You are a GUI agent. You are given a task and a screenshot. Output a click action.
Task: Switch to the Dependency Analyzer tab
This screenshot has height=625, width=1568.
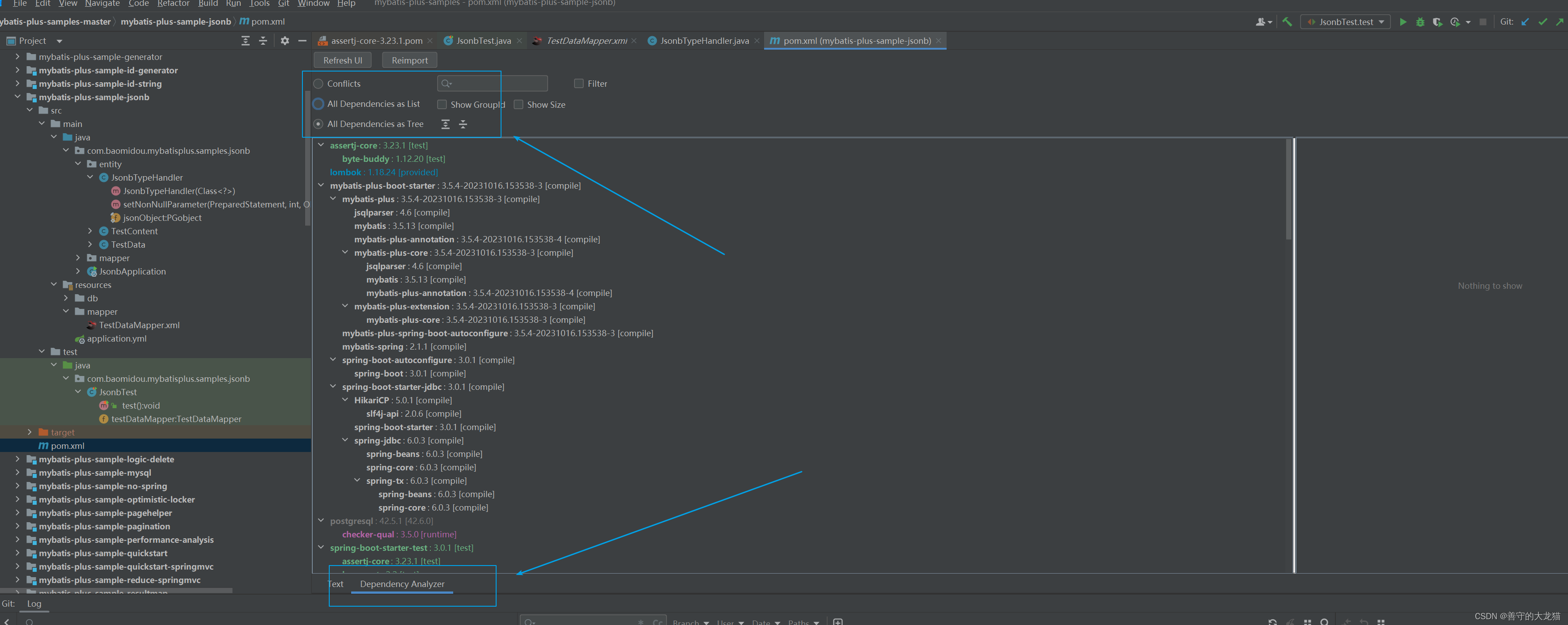point(402,584)
